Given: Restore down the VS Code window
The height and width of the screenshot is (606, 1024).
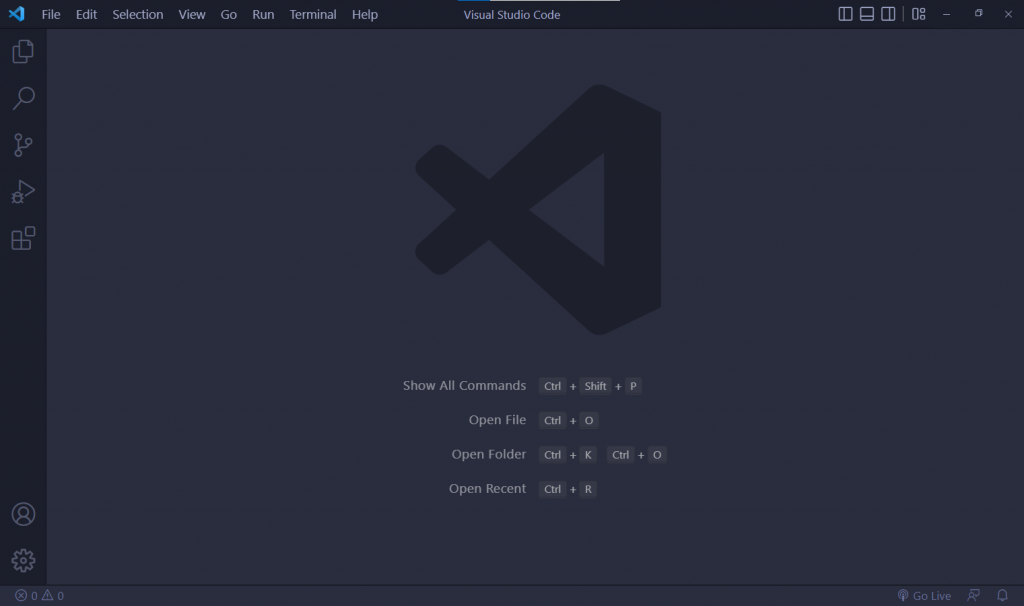Looking at the screenshot, I should 978,14.
